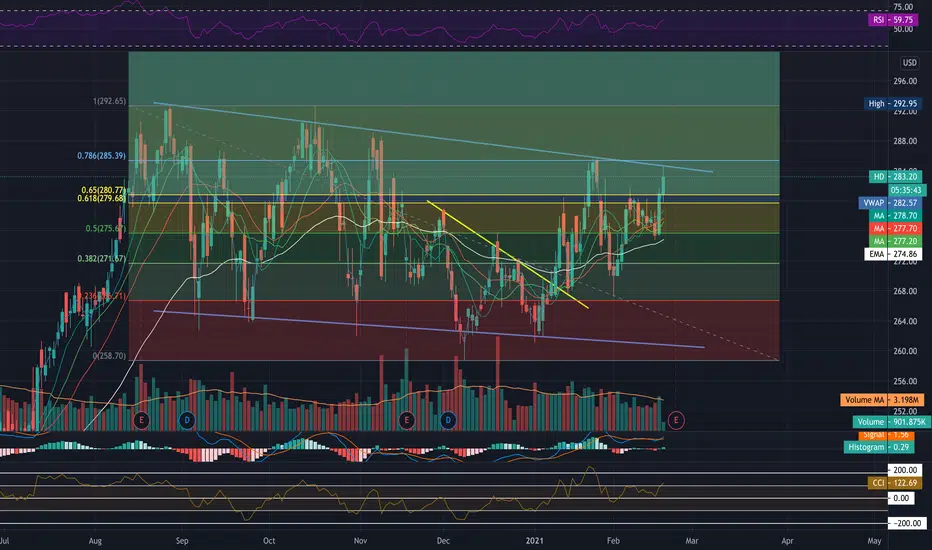932x550 pixels.
Task: Click the Sep label on time axis
Action: pos(182,540)
